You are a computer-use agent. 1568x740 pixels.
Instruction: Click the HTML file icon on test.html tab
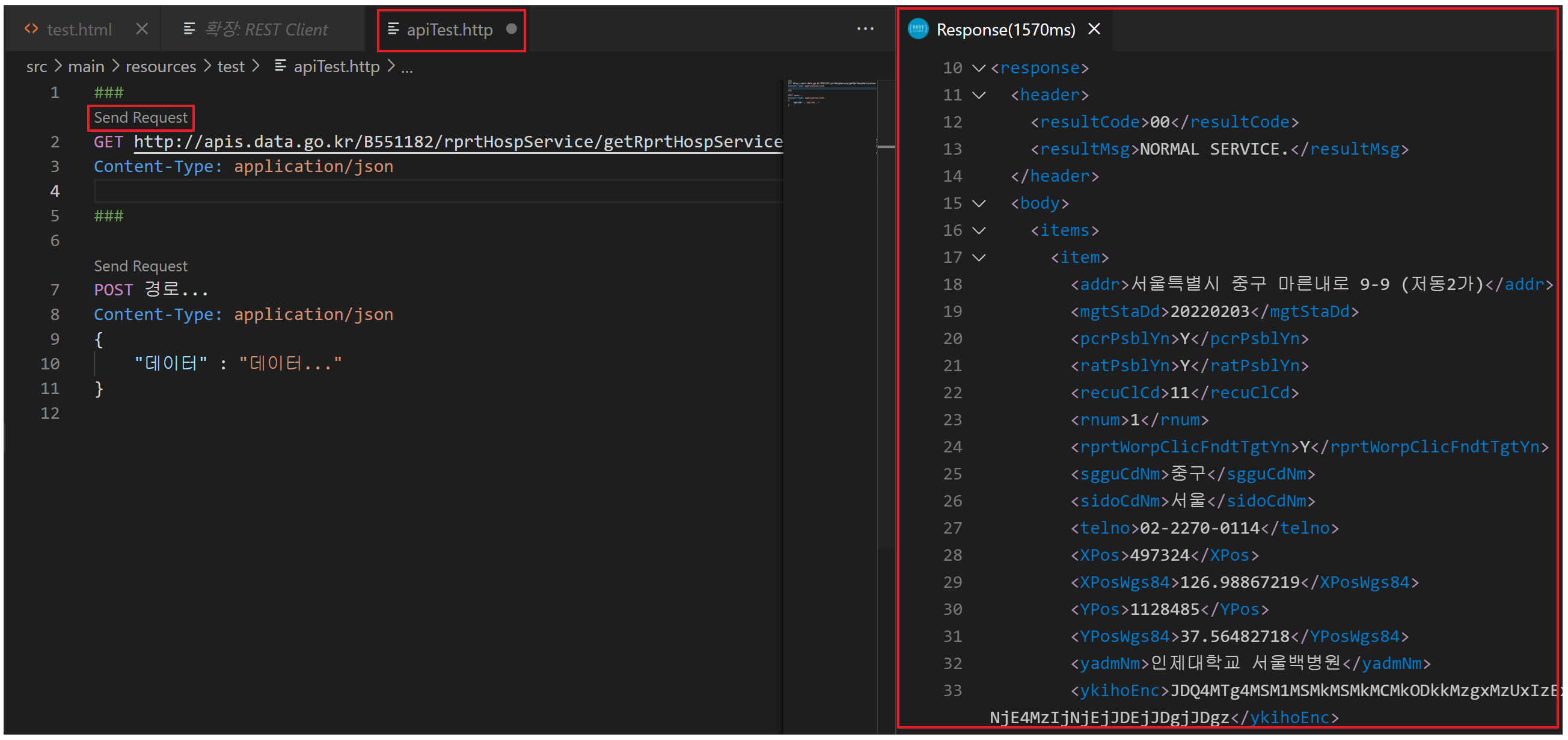pyautogui.click(x=31, y=29)
